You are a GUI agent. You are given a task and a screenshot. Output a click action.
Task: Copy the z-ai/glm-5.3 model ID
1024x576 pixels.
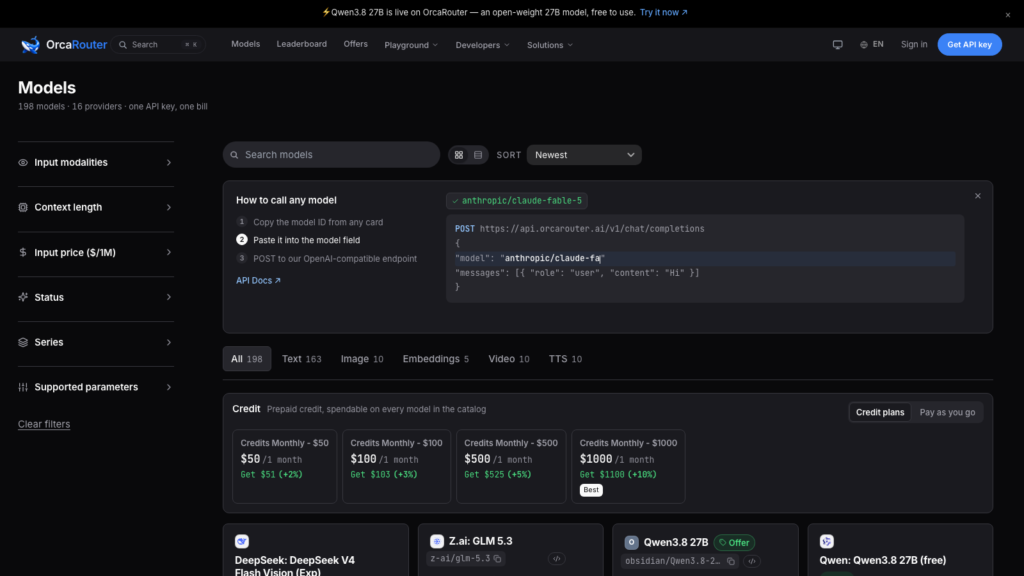tap(498, 558)
